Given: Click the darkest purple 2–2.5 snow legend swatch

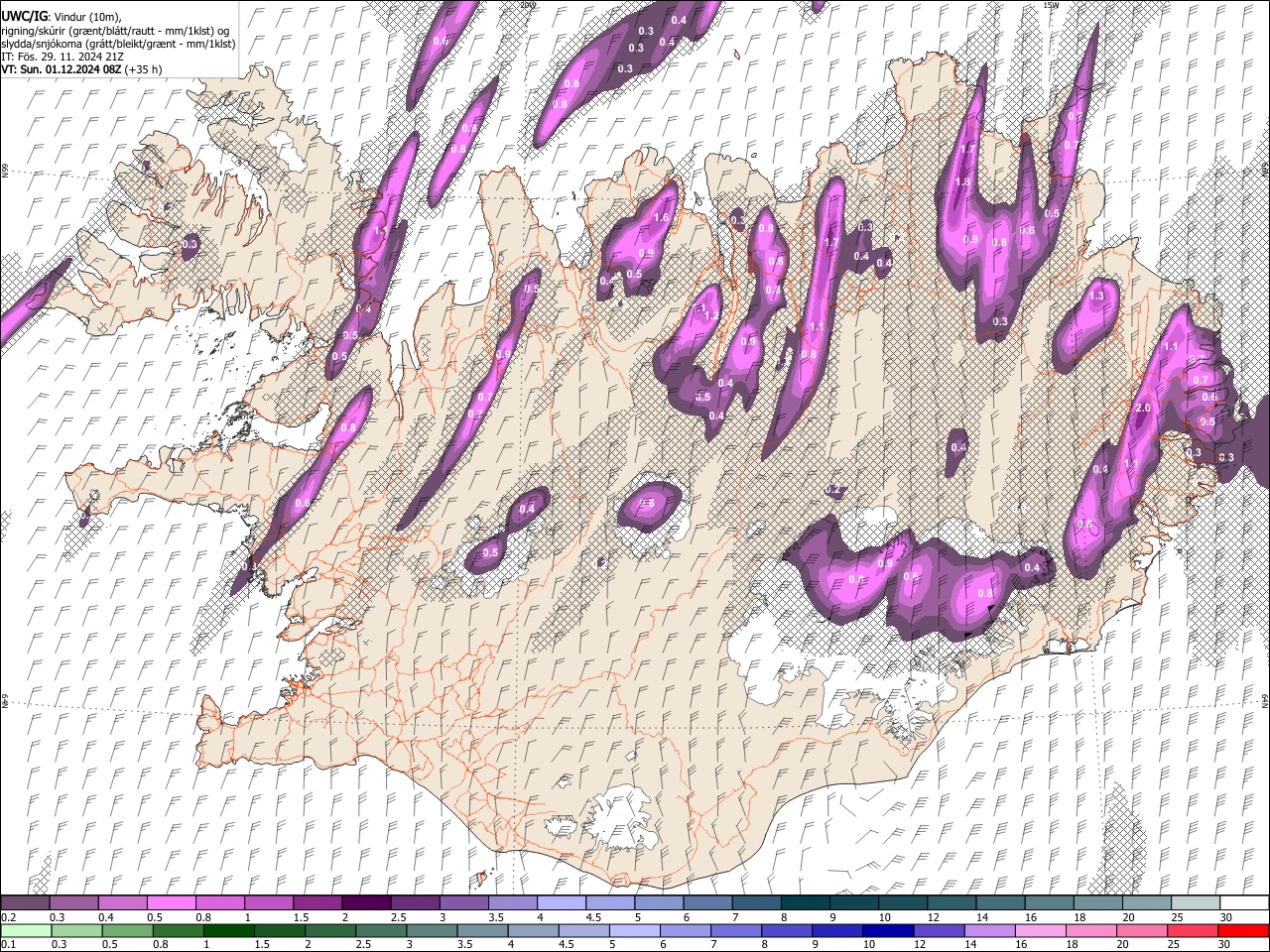Looking at the screenshot, I should [x=365, y=902].
